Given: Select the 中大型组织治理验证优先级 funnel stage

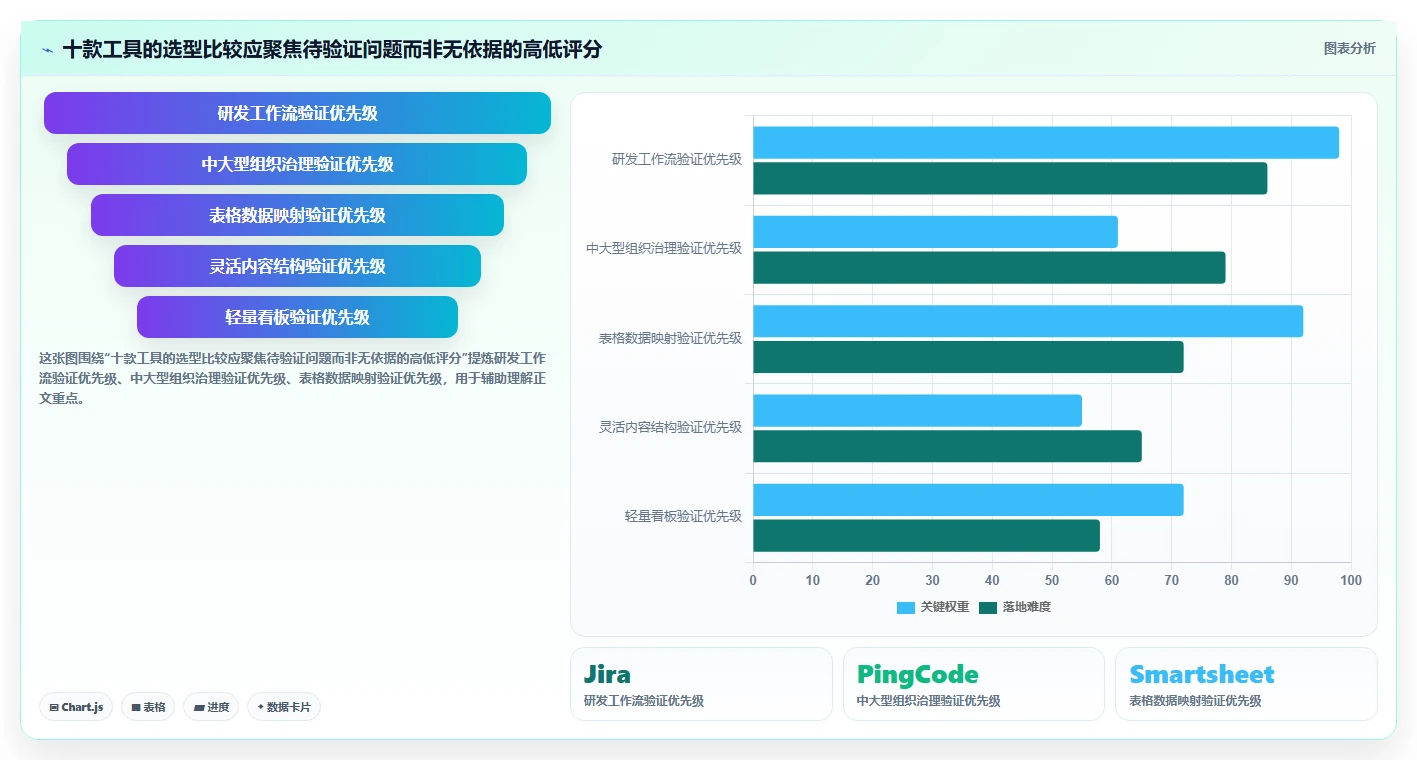Looking at the screenshot, I should tap(297, 164).
